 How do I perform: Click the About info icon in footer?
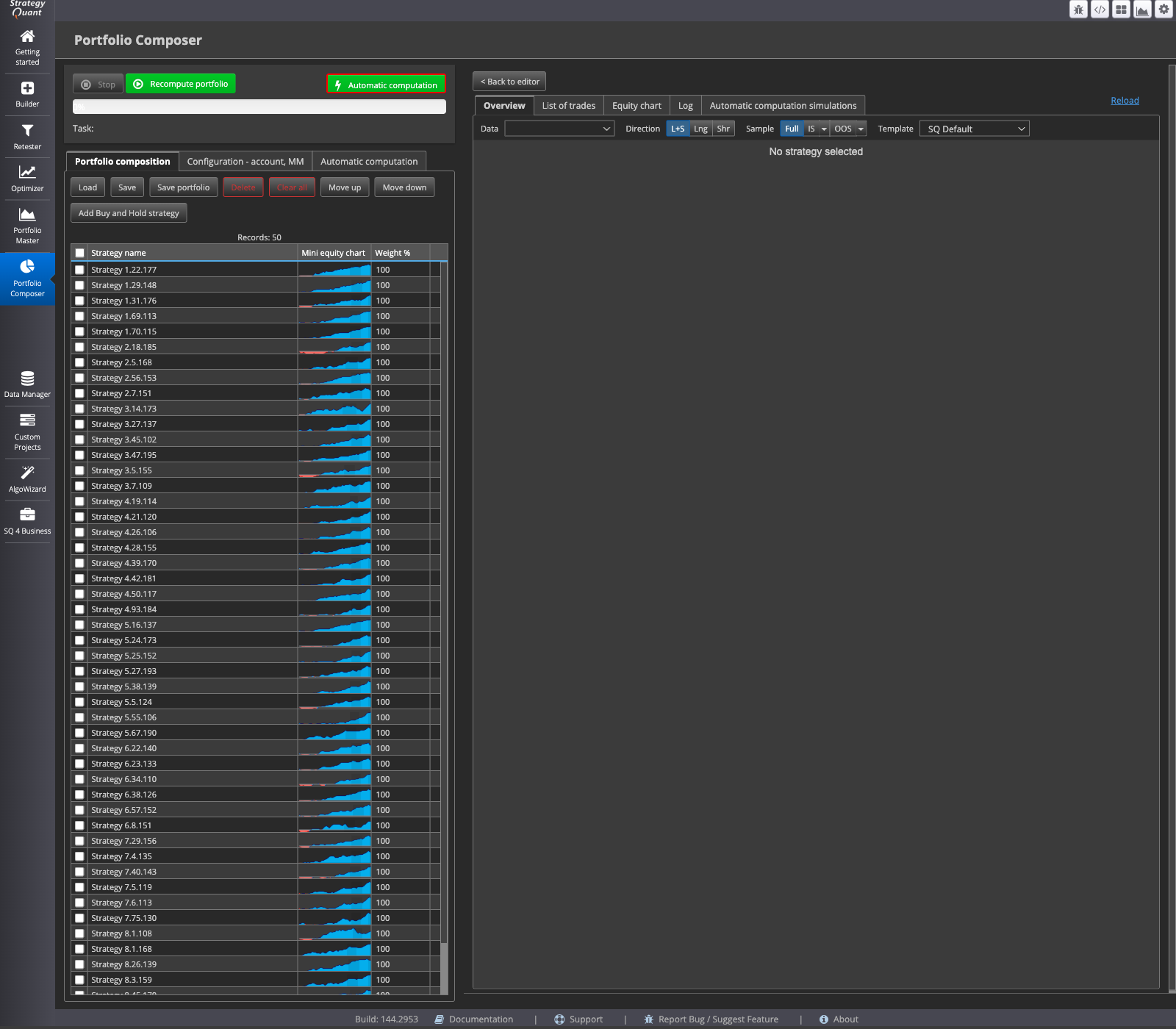click(823, 1019)
